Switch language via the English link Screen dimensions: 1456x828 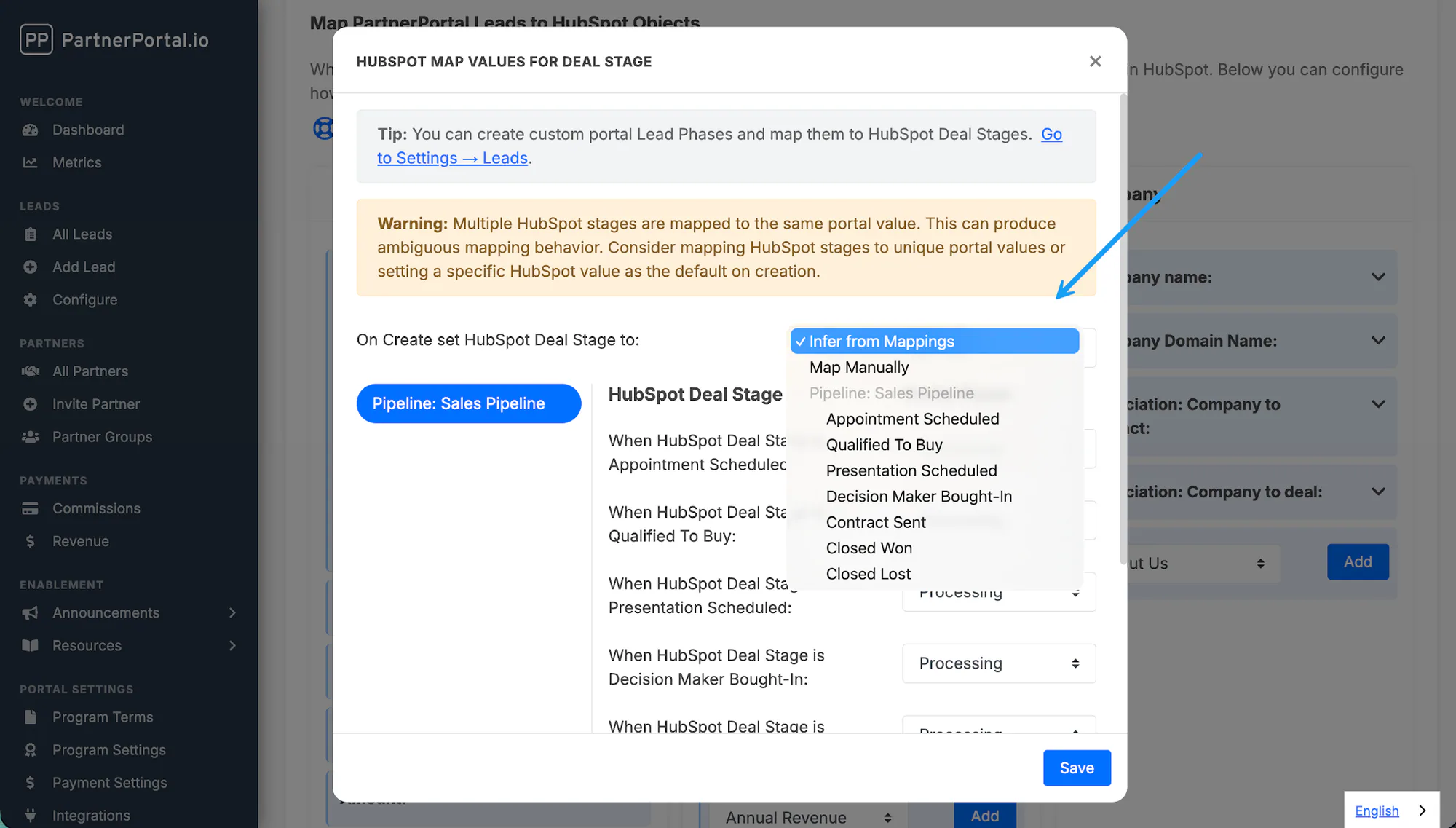(1377, 811)
